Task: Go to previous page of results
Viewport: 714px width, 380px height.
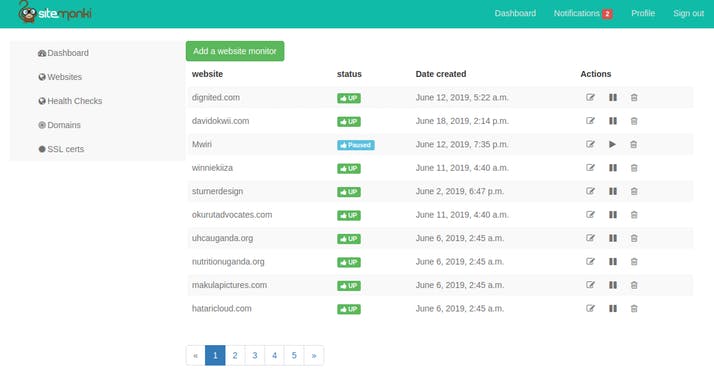Action: click(195, 355)
